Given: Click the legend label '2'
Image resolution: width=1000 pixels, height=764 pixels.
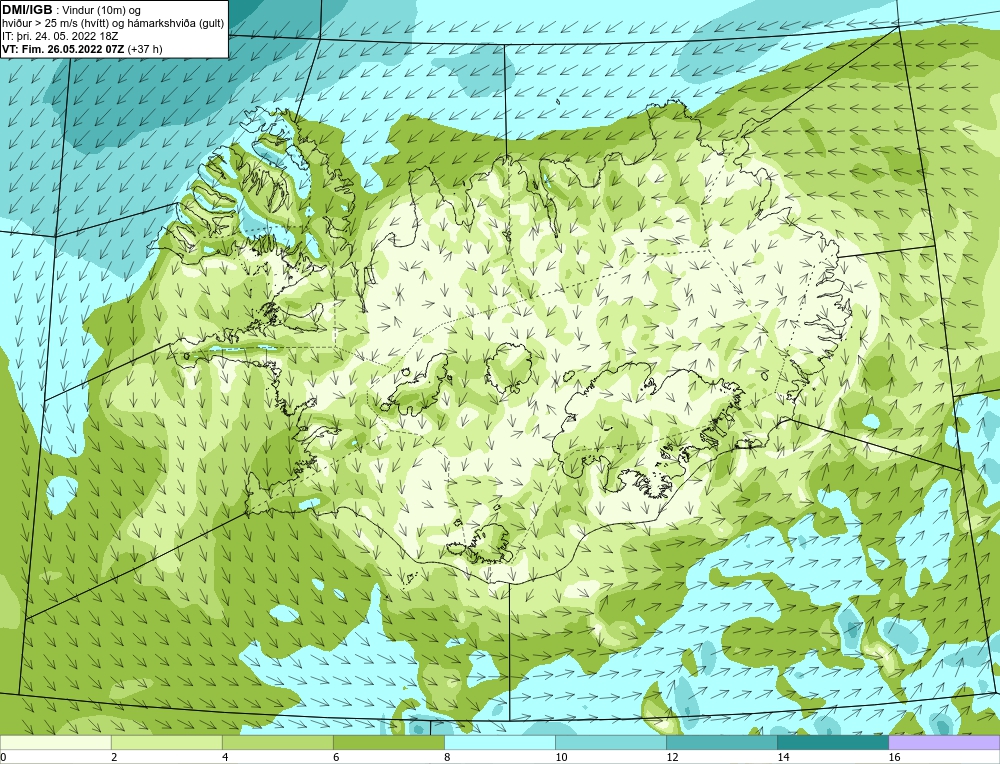Looking at the screenshot, I should [x=114, y=757].
